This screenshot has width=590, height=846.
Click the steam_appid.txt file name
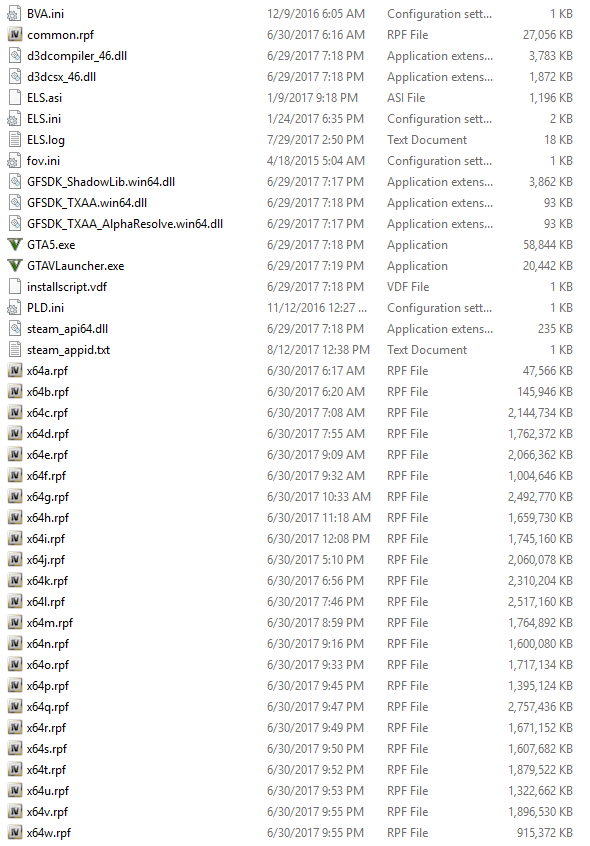point(68,350)
